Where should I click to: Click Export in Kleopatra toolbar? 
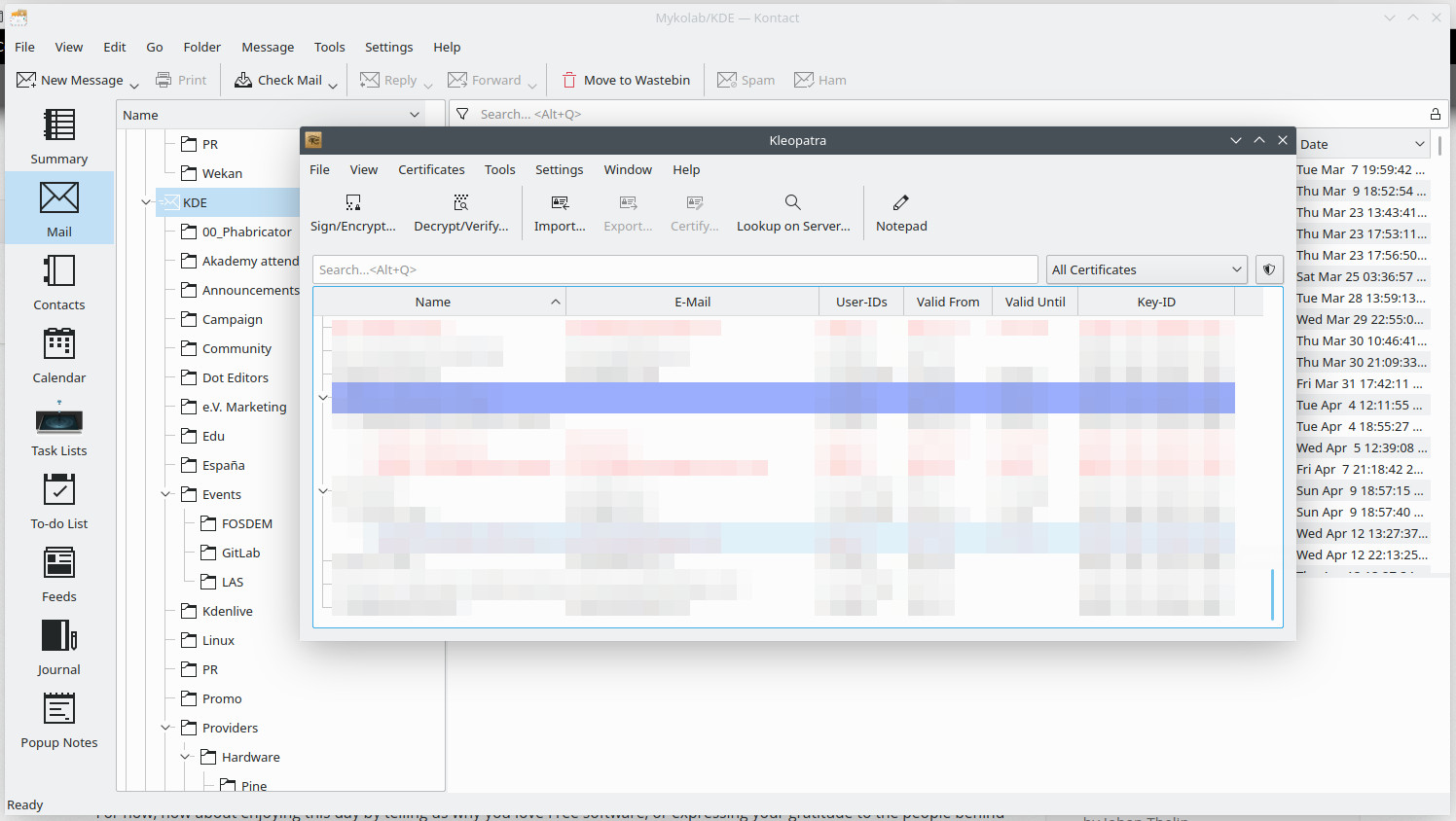628,213
